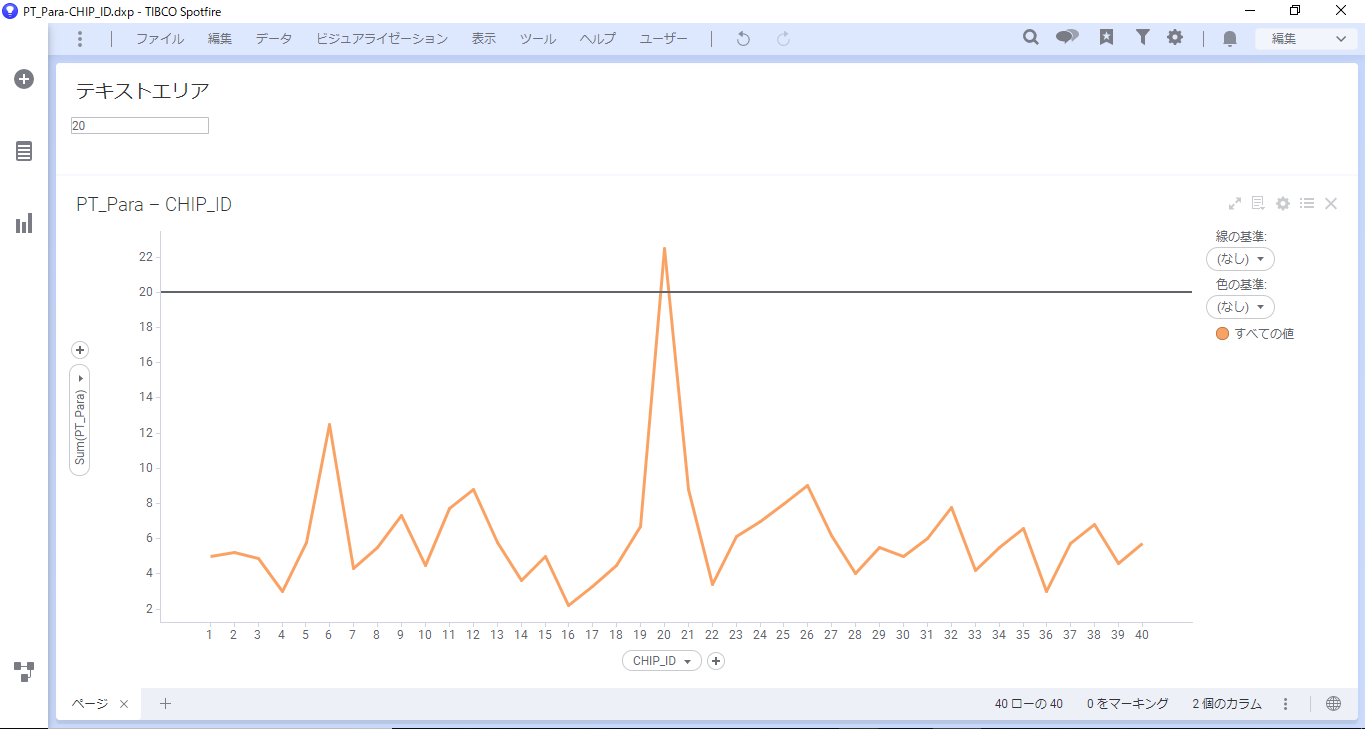This screenshot has width=1365, height=729.
Task: Open the ユーザー menu
Action: click(664, 39)
